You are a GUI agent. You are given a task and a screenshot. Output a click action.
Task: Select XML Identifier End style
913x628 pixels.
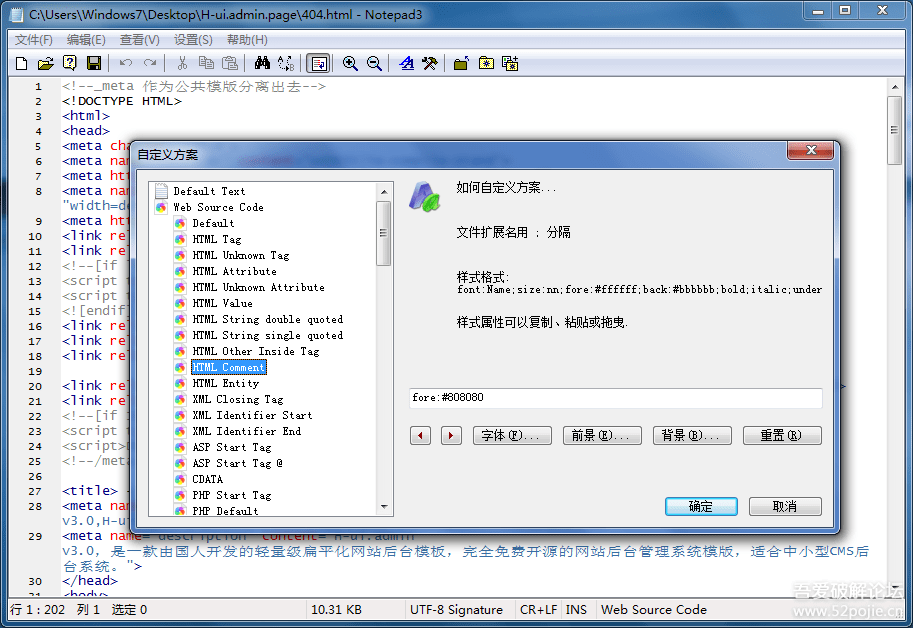[247, 431]
